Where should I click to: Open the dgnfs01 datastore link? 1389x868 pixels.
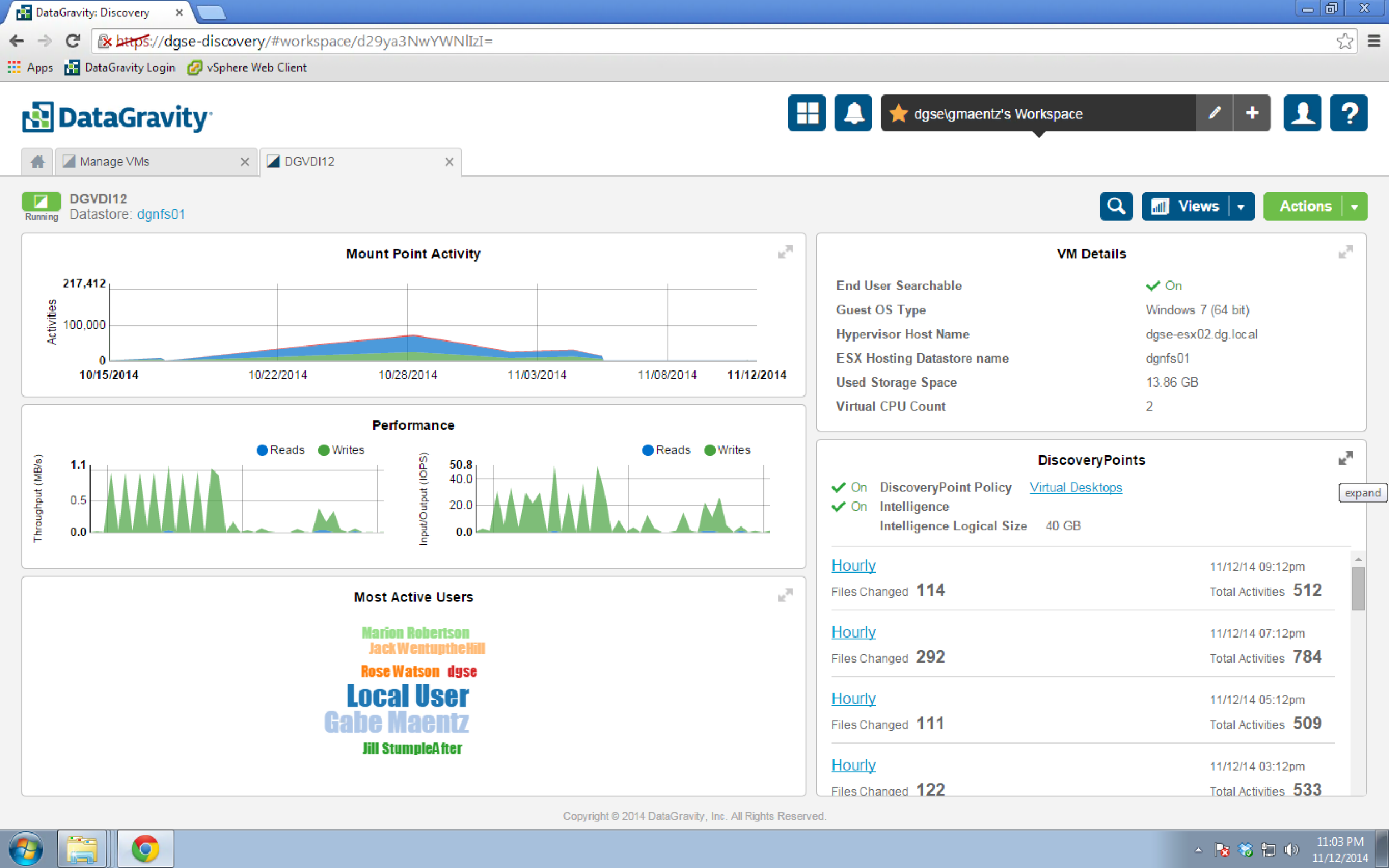[161, 214]
